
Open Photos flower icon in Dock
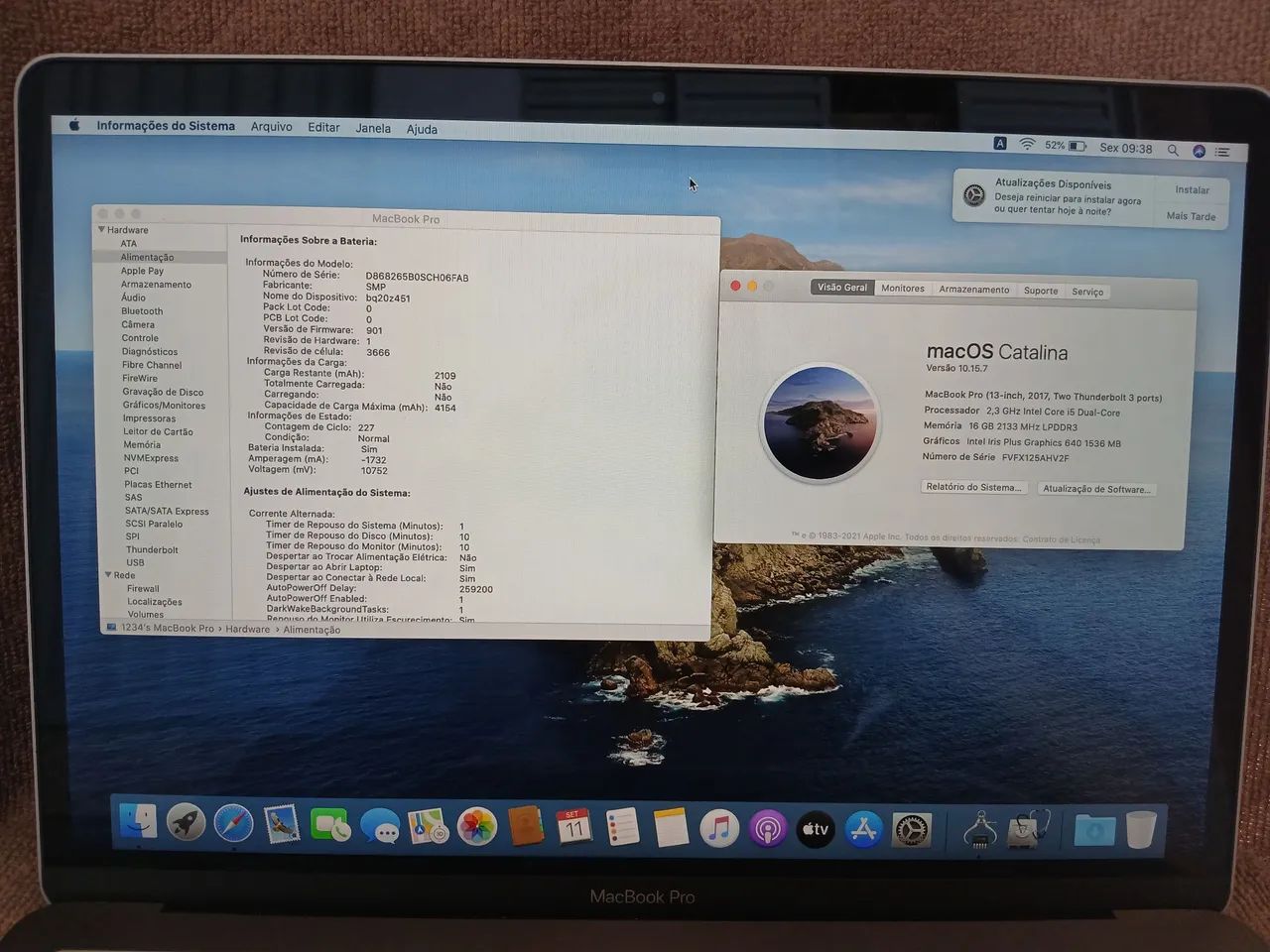(x=476, y=827)
